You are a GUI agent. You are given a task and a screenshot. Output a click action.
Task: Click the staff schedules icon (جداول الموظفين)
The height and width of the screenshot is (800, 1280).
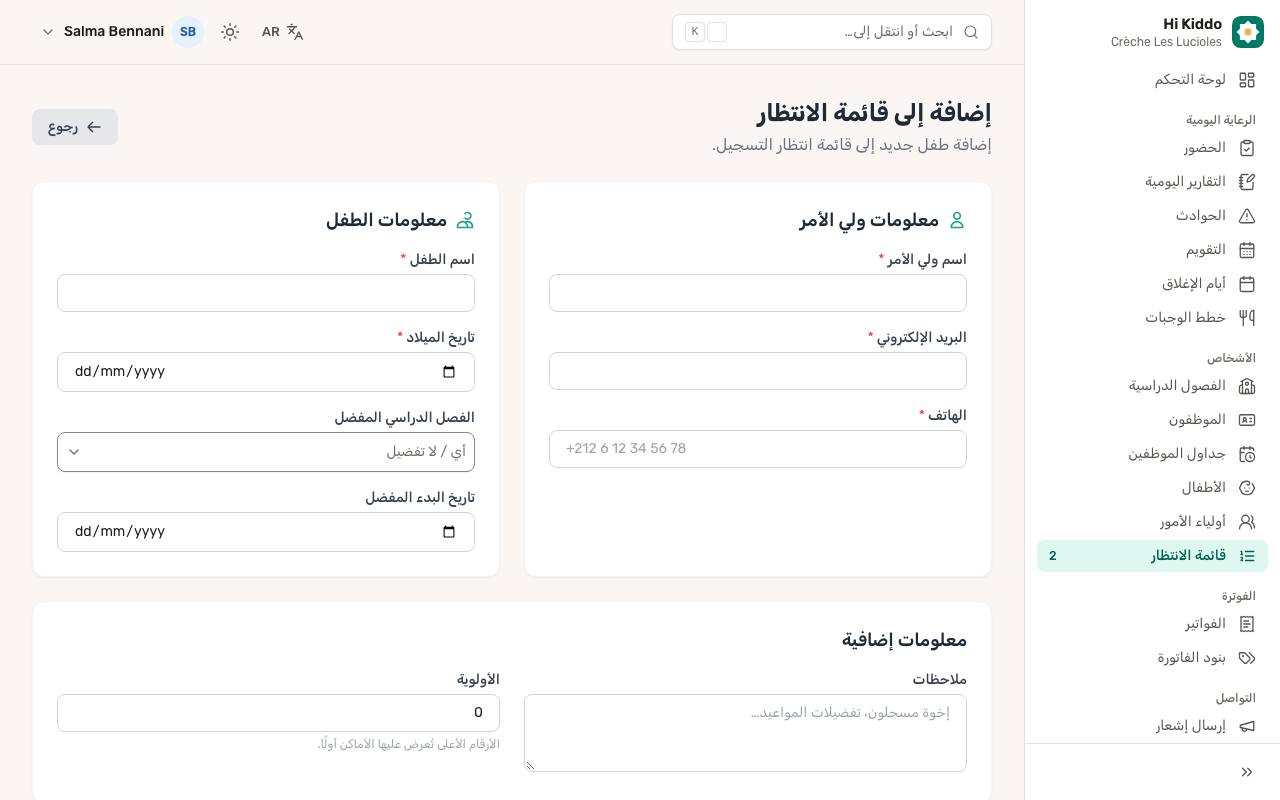pos(1247,454)
